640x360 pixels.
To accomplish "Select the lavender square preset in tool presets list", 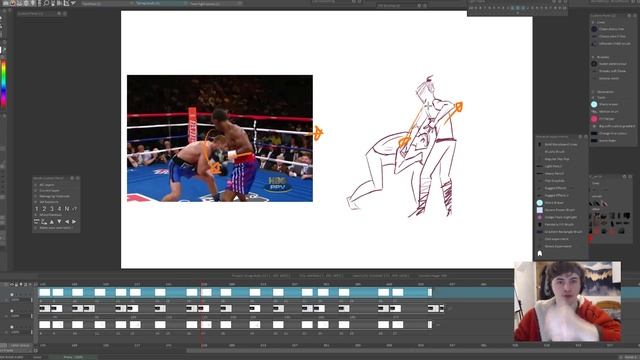I will point(540,210).
